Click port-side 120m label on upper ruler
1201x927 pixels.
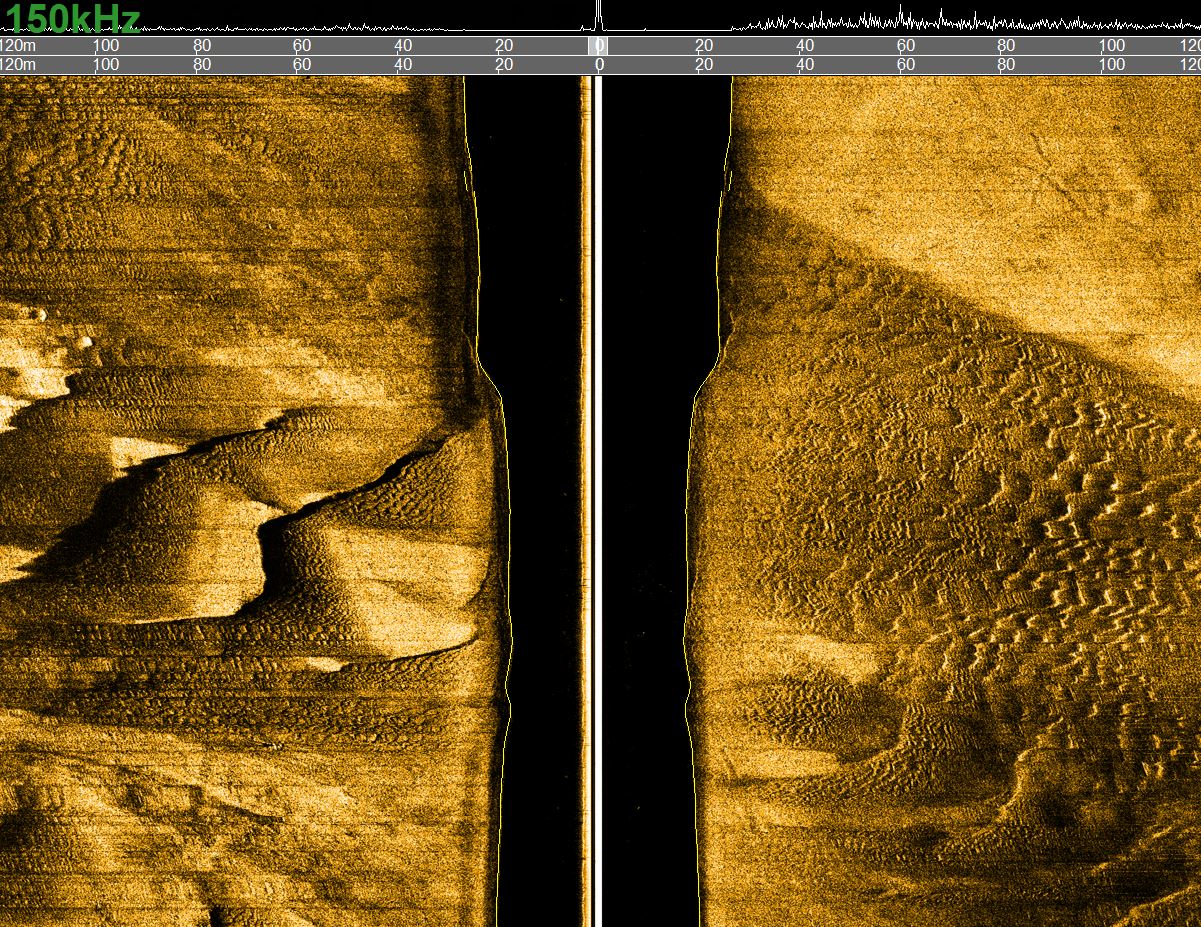pos(16,46)
